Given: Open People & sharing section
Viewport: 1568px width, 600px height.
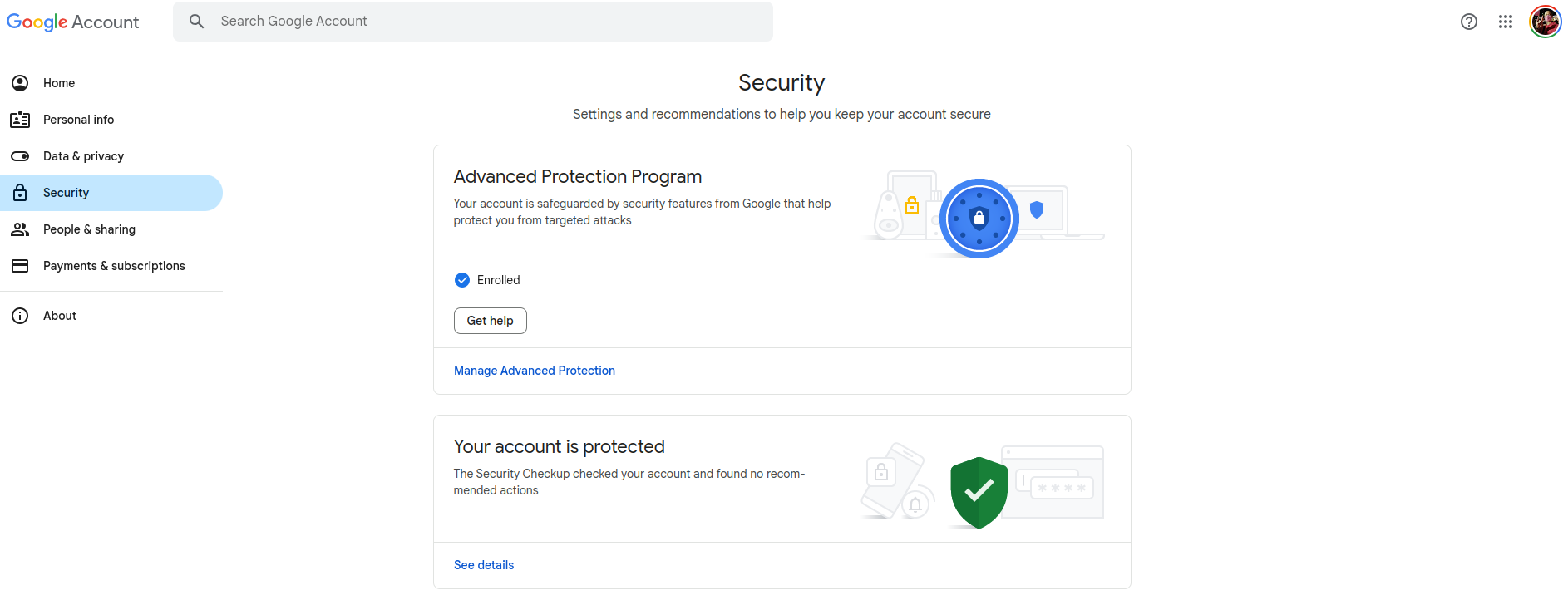Looking at the screenshot, I should (111, 229).
